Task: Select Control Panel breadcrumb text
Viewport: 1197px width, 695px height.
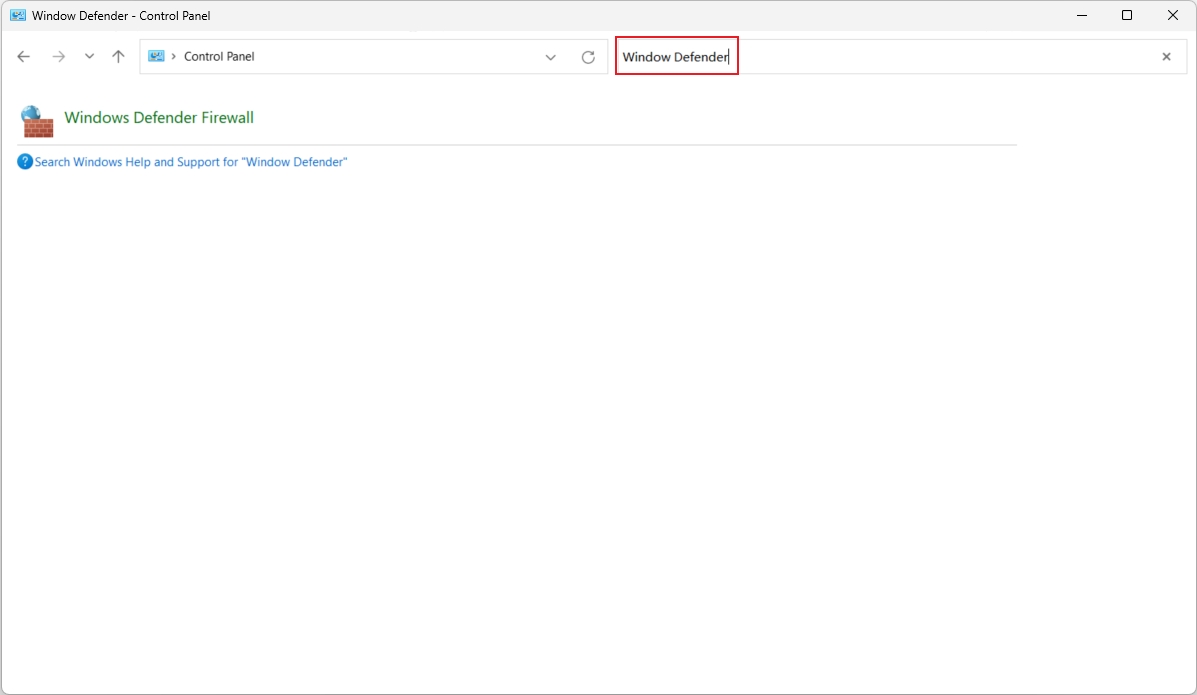Action: coord(219,57)
